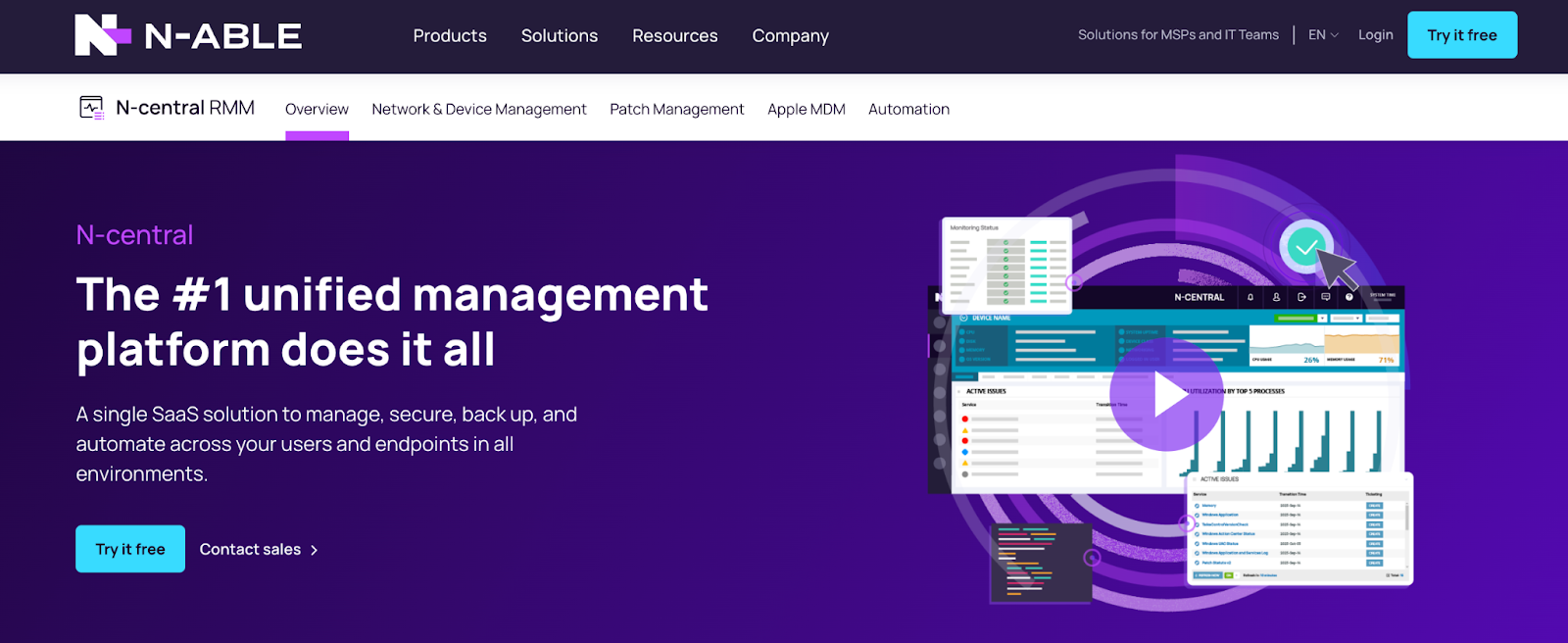
Task: Click the Monitoring Status card
Action: 1006,265
